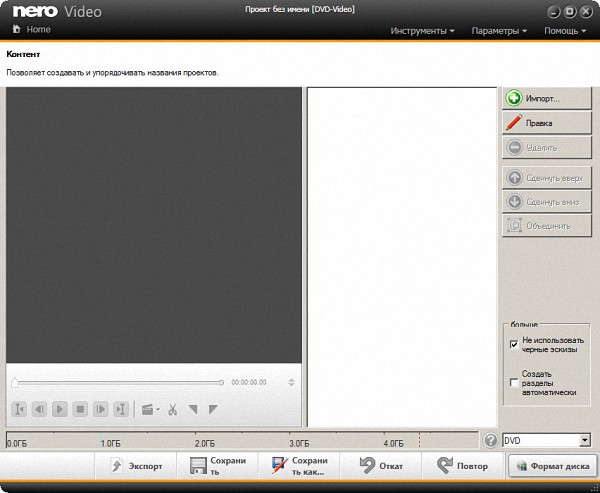Click the help question mark icon
Image resolution: width=600 pixels, height=493 pixels.
490,440
